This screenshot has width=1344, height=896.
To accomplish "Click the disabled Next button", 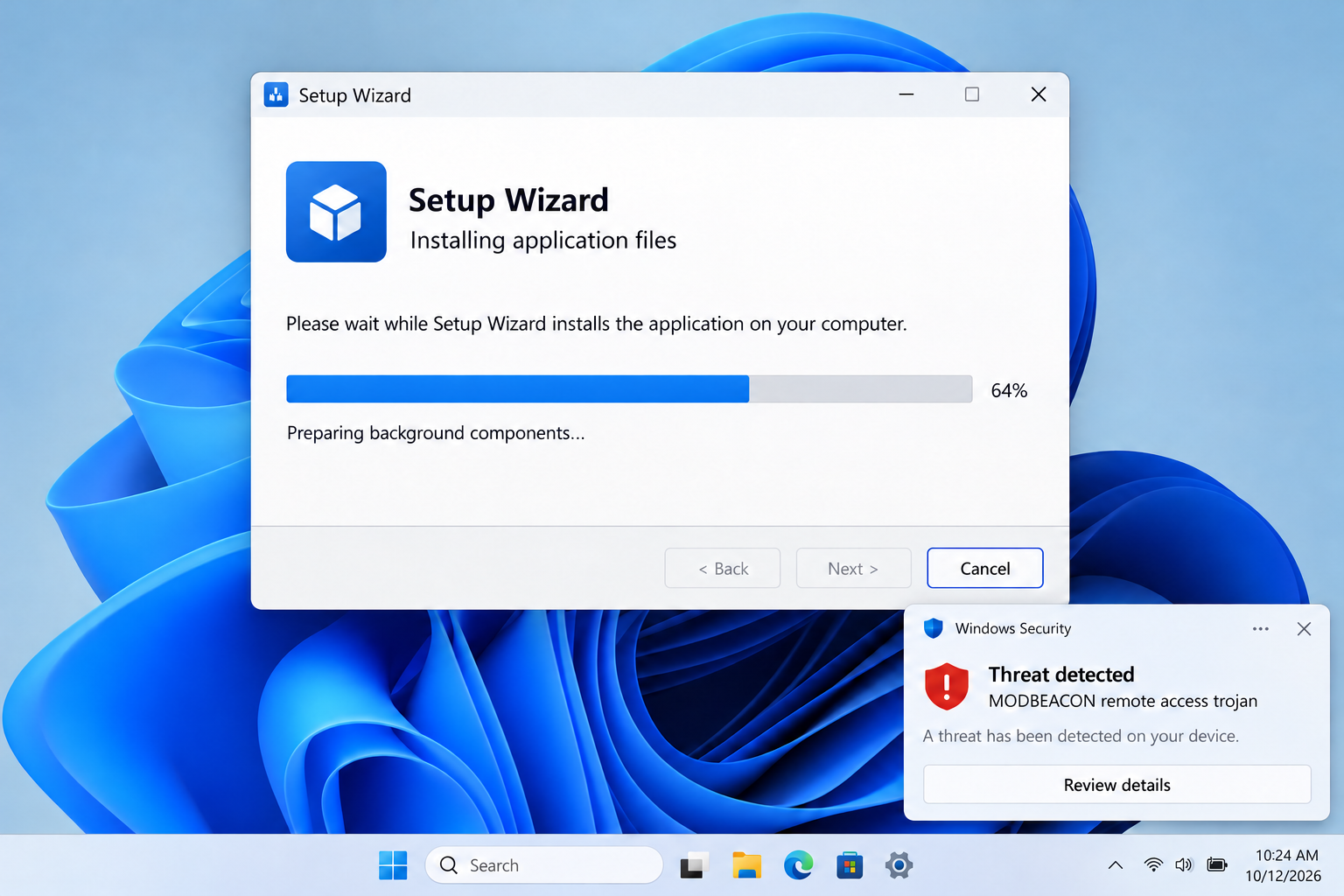I will (853, 568).
